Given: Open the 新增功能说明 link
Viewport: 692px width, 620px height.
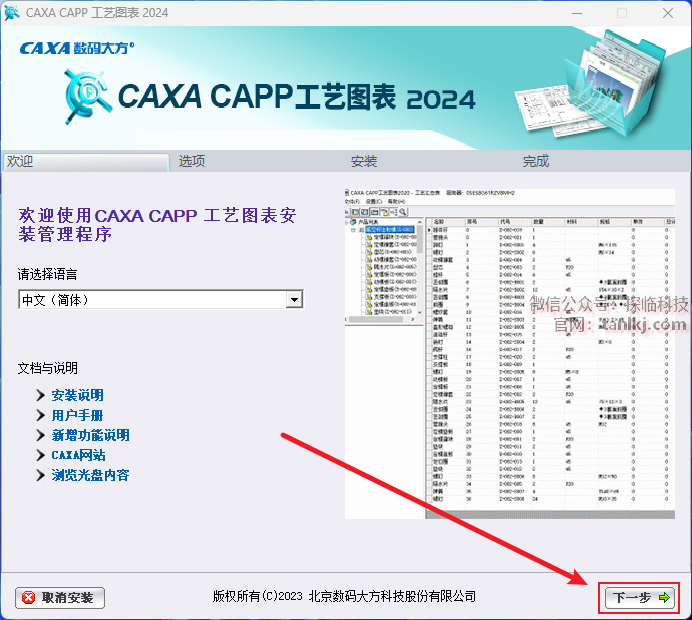Looking at the screenshot, I should click(90, 435).
